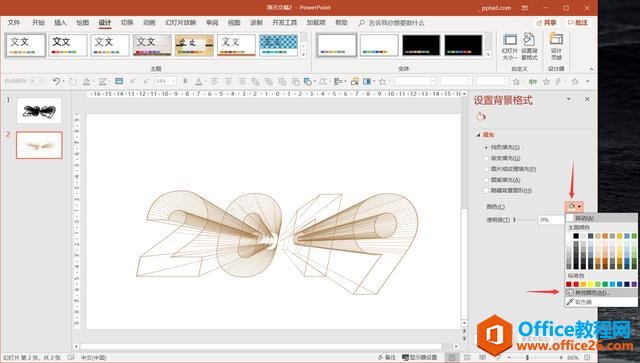
Task: Collapse the ribbon with the chevron arrow
Action: (x=591, y=69)
